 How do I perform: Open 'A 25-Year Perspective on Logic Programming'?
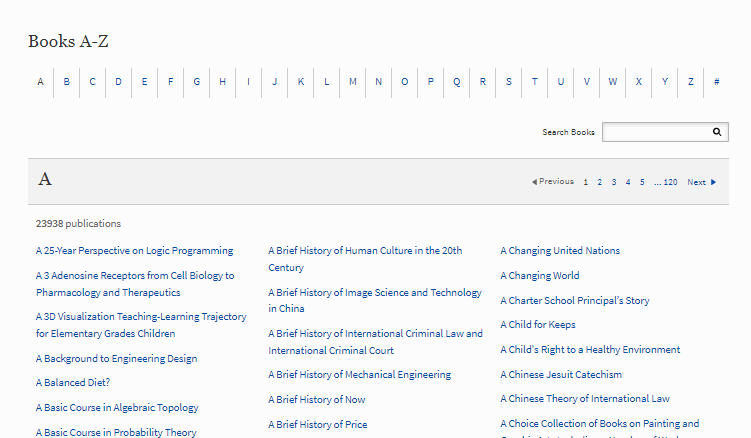(134, 251)
